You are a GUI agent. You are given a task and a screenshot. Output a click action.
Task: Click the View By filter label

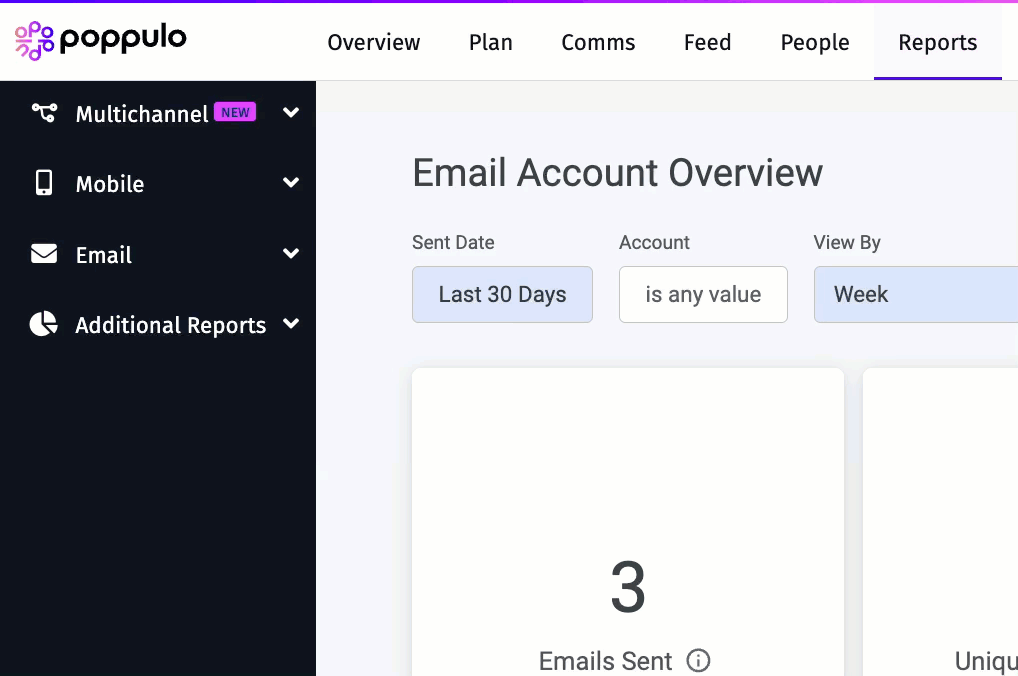(847, 242)
